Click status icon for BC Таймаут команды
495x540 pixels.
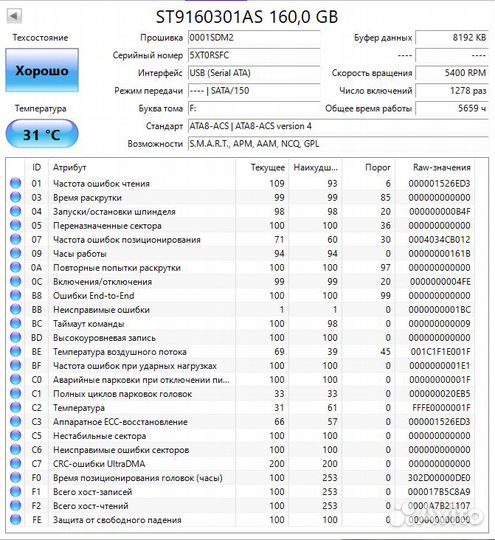pyautogui.click(x=16, y=323)
